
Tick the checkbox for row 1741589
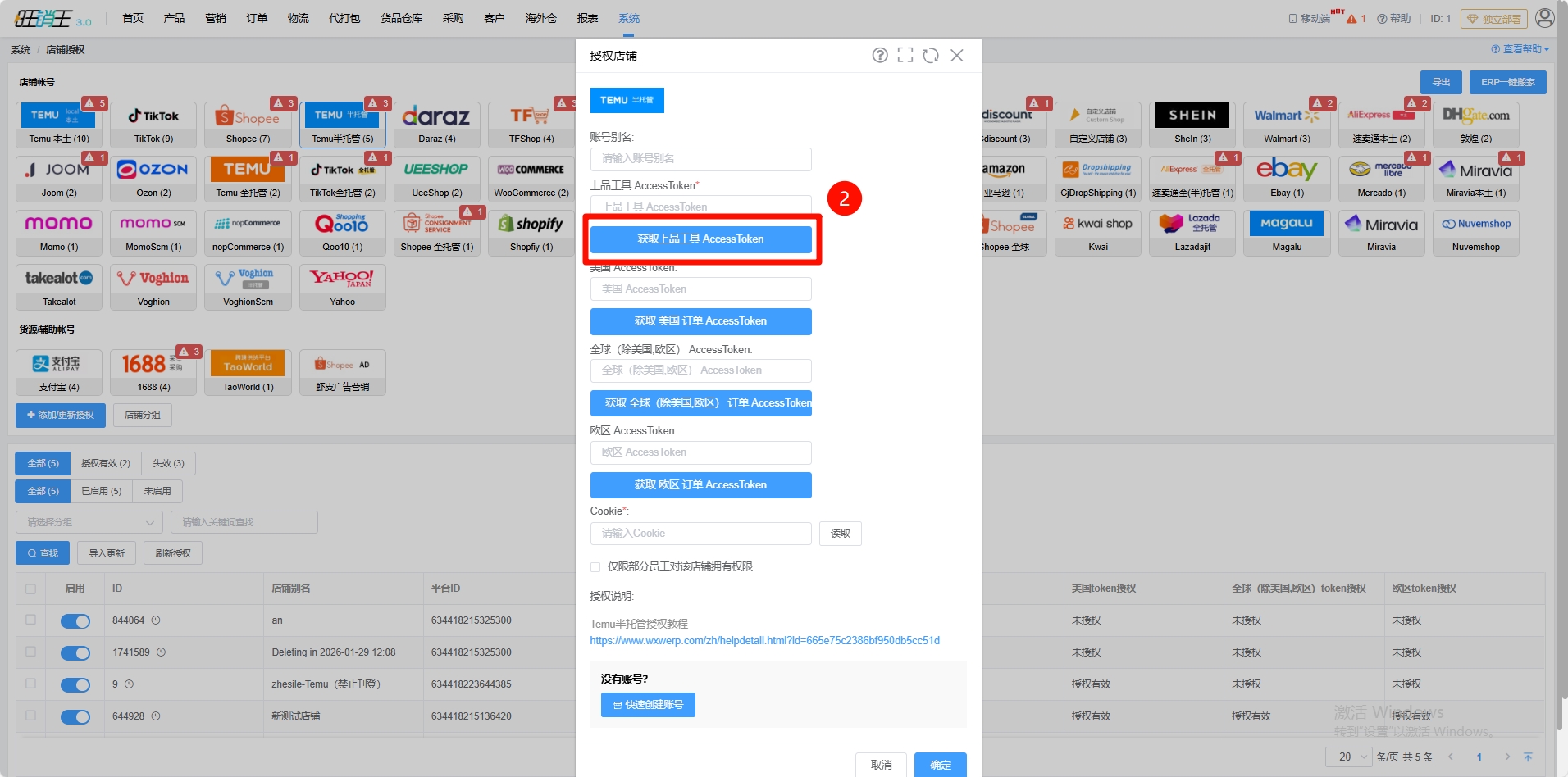point(31,652)
